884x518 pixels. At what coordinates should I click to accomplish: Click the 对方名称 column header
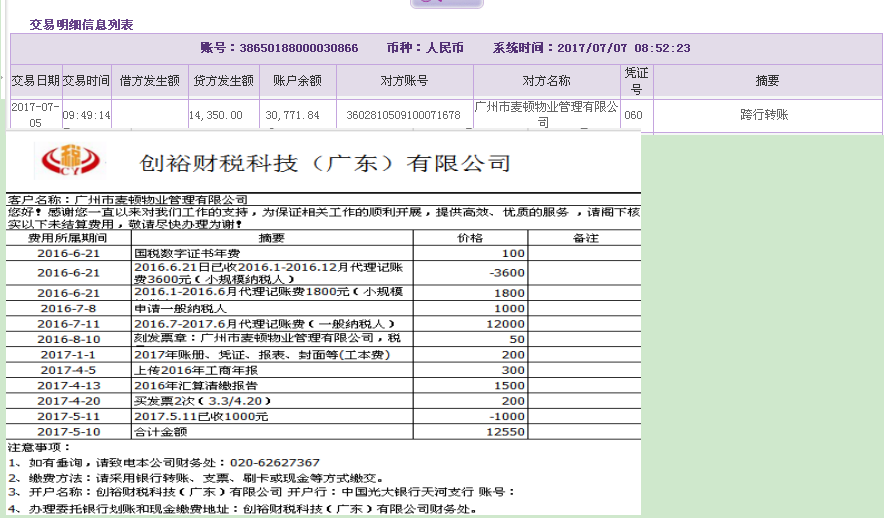[x=546, y=81]
